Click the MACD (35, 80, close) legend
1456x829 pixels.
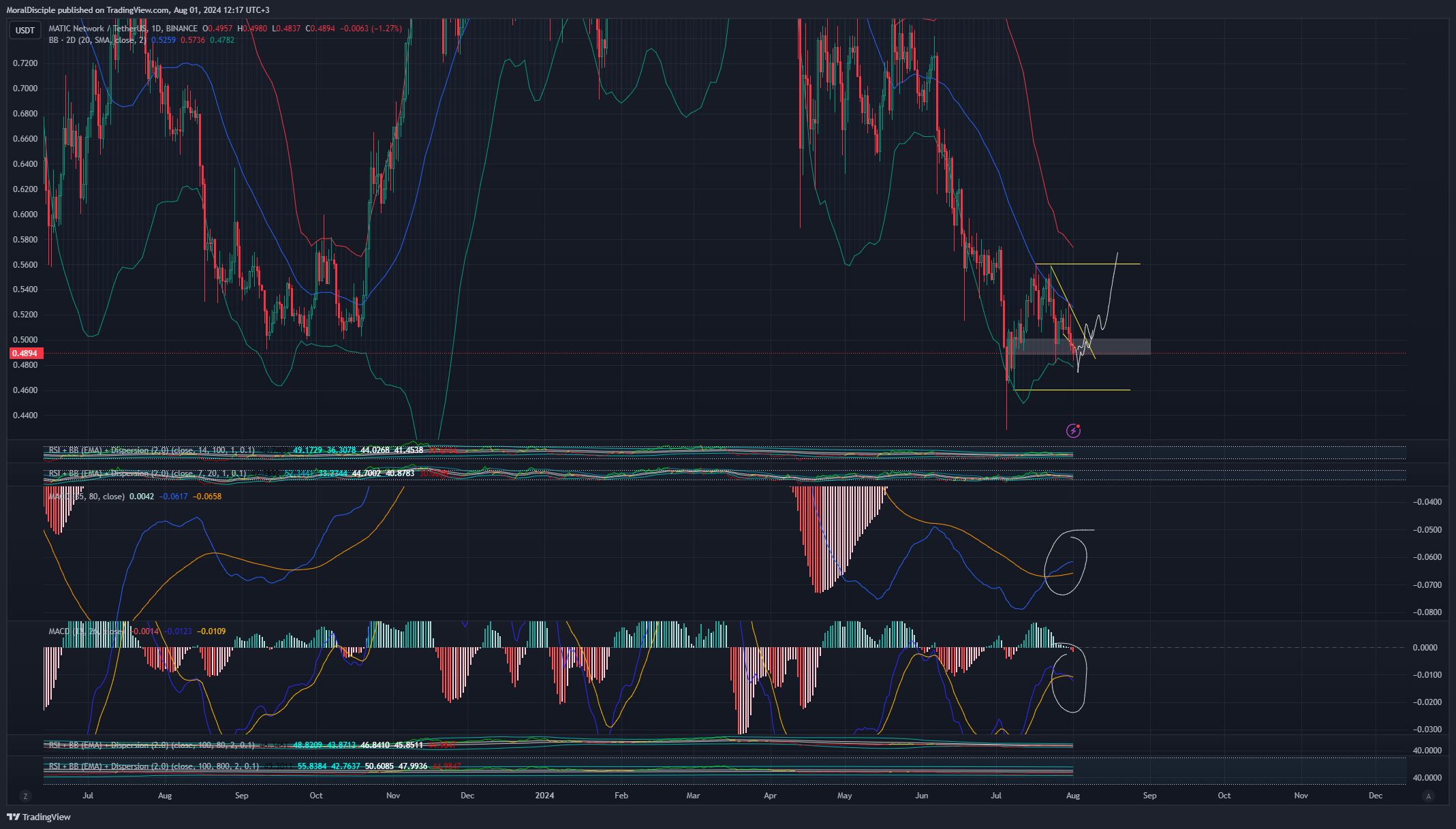(x=87, y=497)
